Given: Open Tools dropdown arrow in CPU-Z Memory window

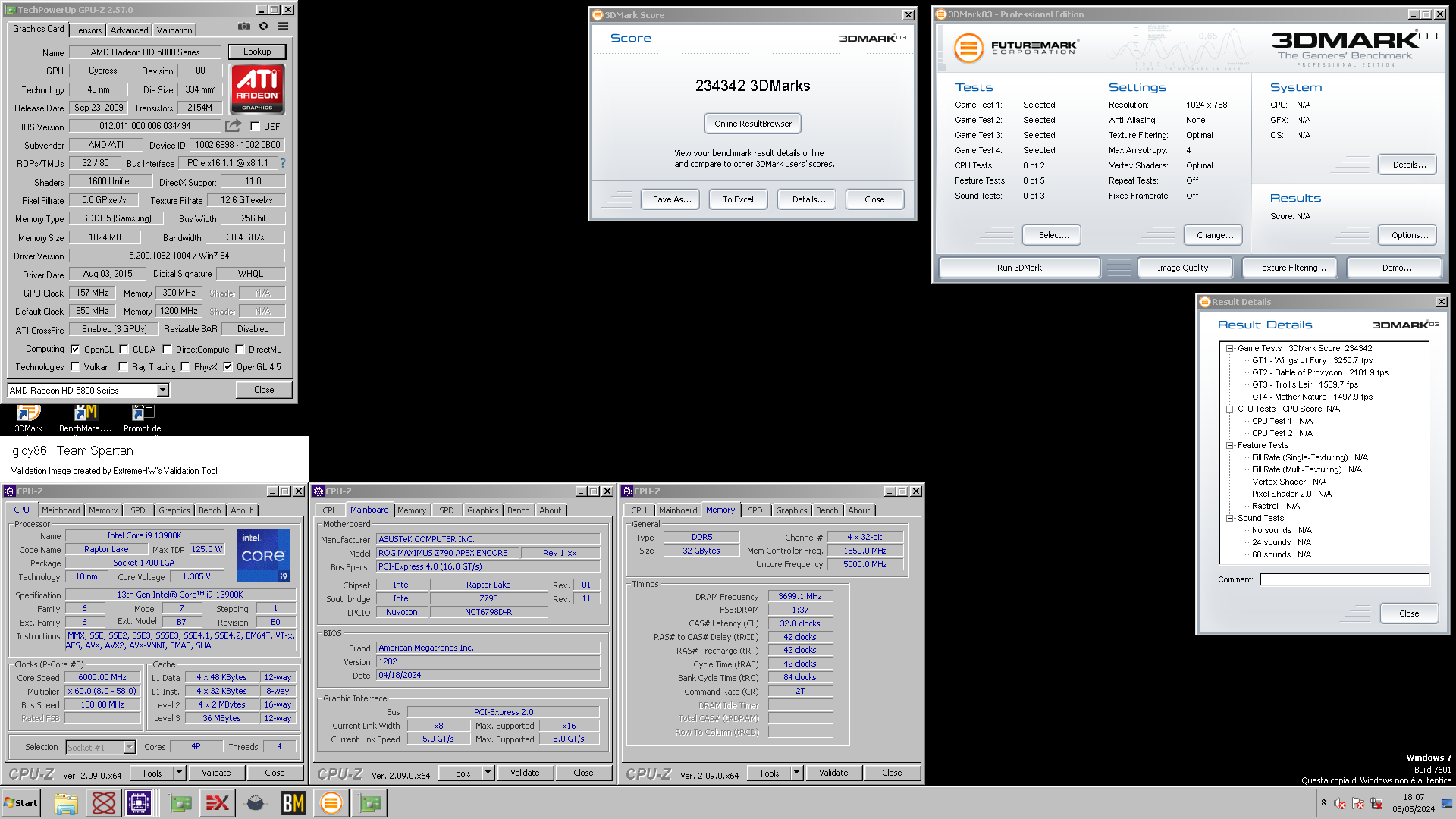Looking at the screenshot, I should click(797, 773).
